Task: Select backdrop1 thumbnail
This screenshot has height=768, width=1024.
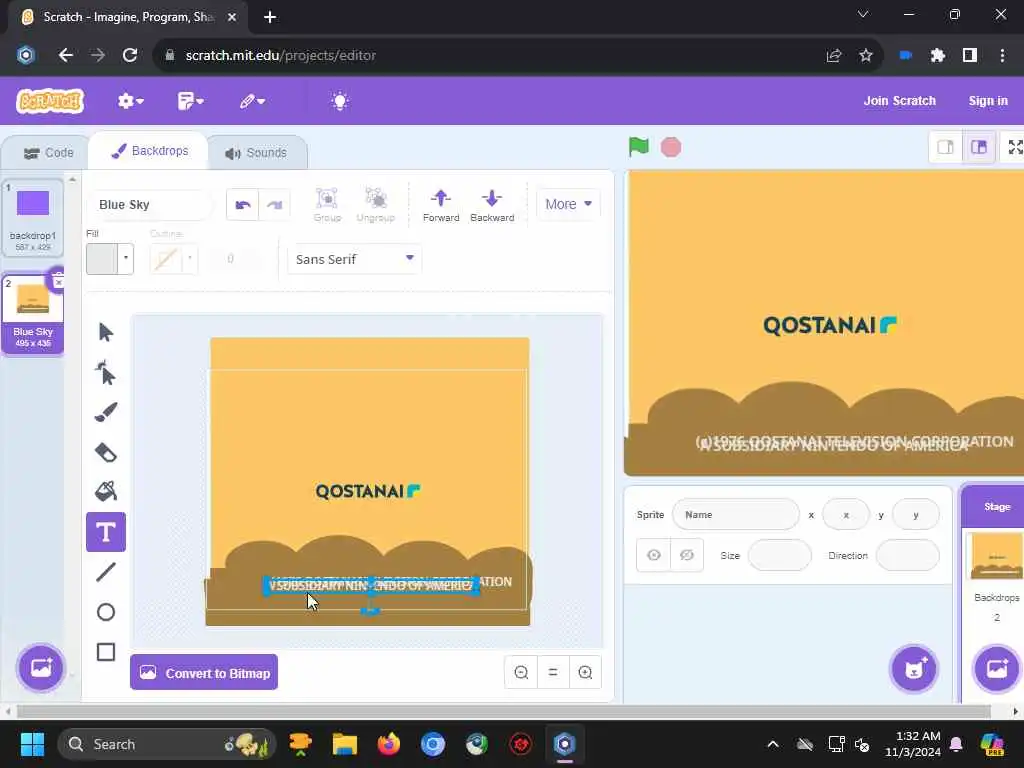Action: pos(33,217)
